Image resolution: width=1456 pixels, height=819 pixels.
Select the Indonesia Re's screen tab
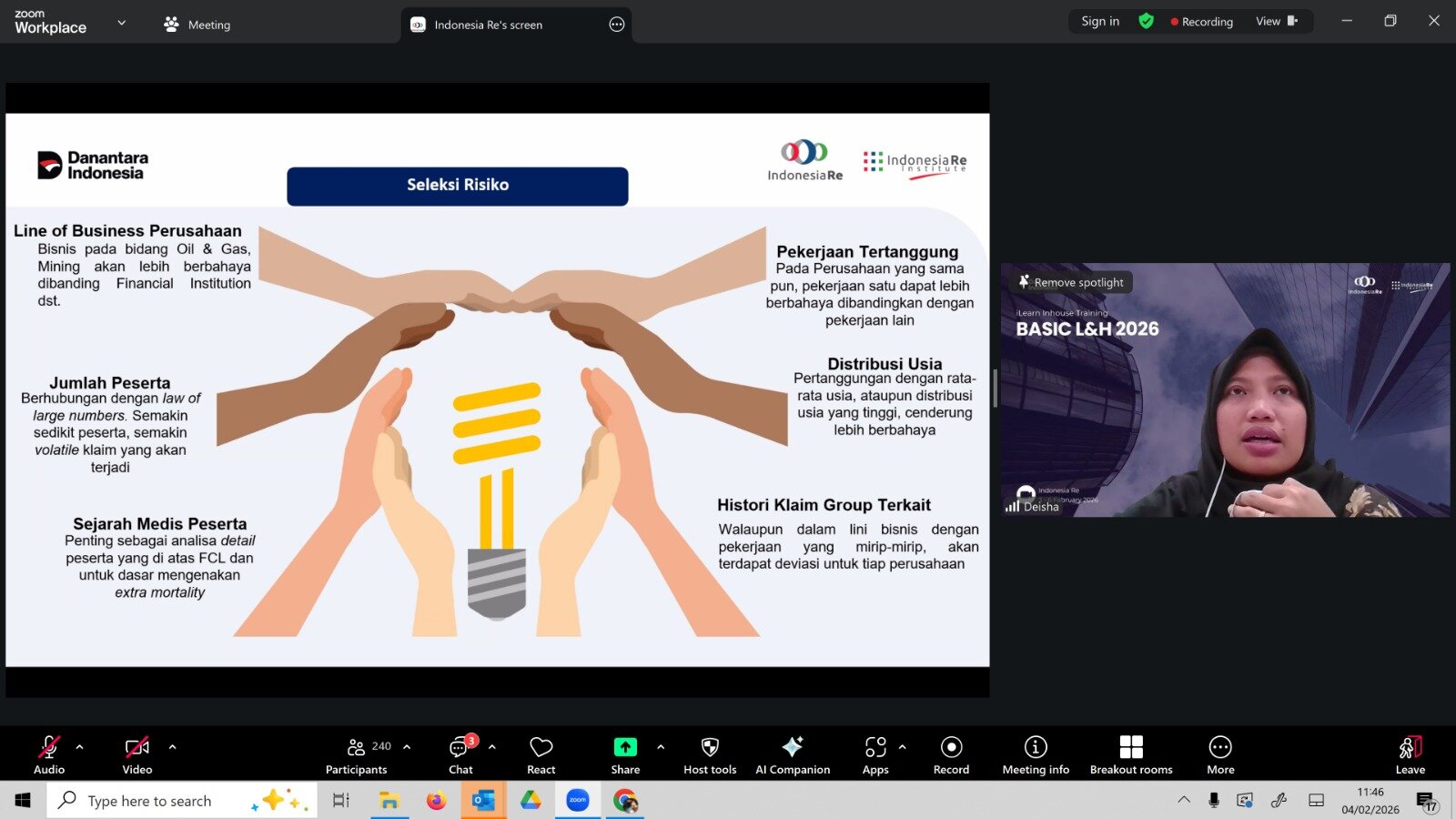[x=489, y=25]
